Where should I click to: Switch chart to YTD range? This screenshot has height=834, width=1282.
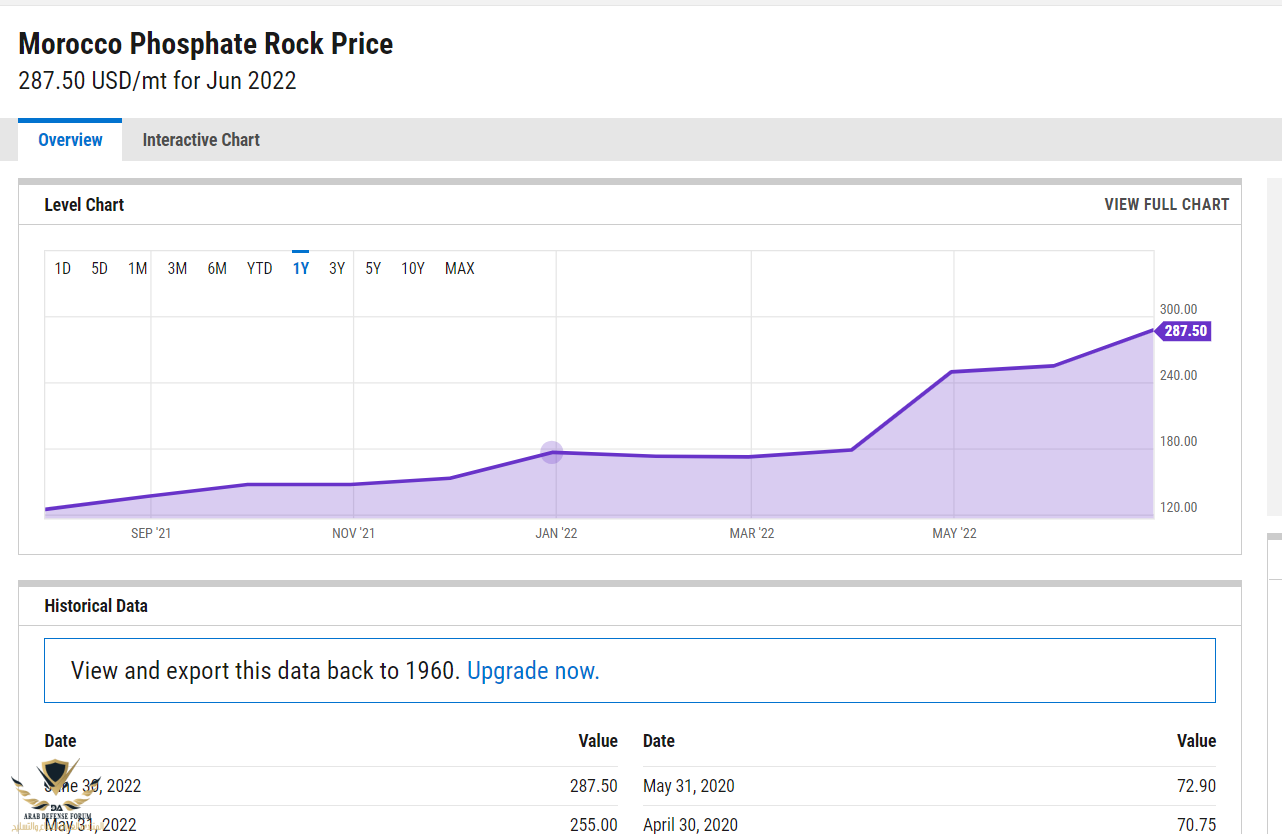259,268
